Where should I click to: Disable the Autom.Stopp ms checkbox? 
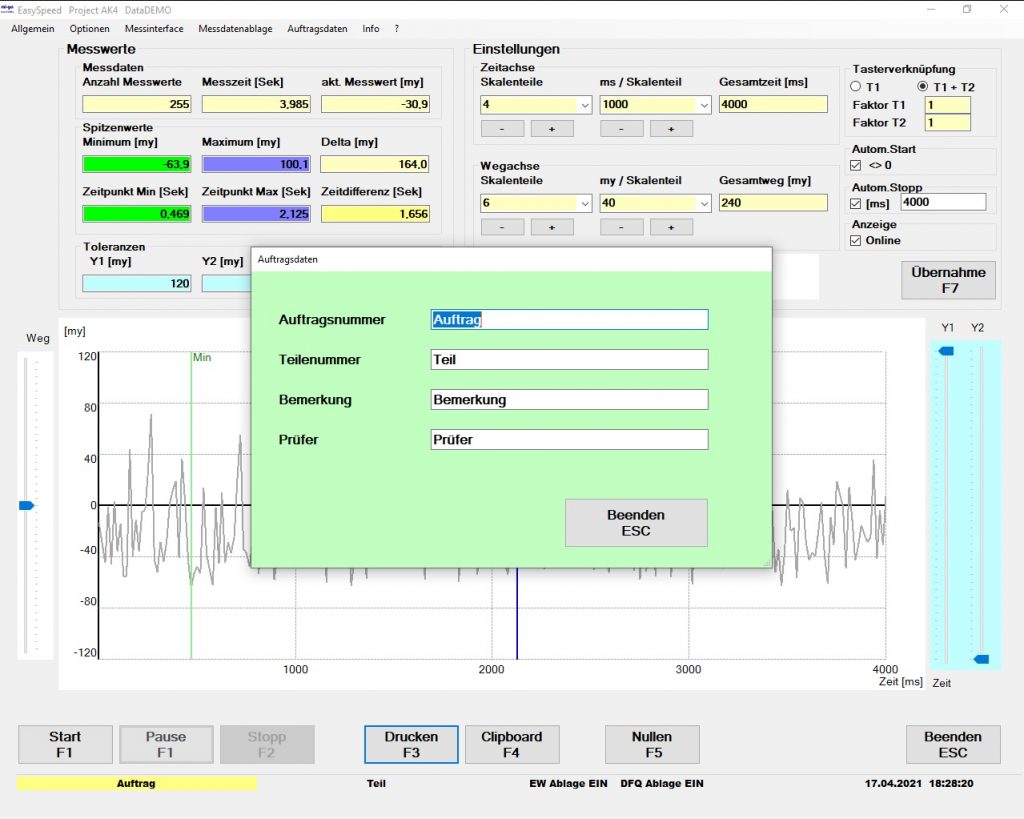pyautogui.click(x=855, y=204)
